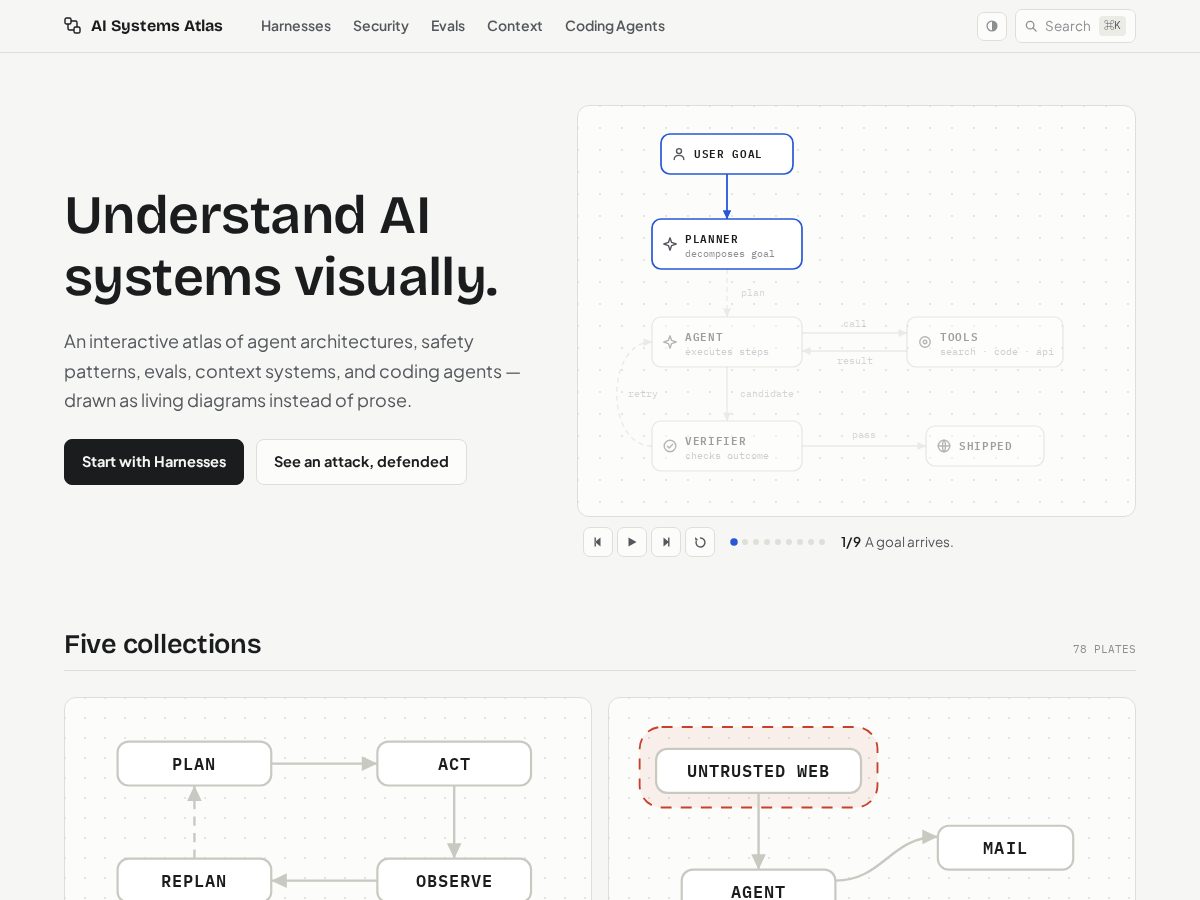Screen dimensions: 1200x900
Task: Click the 'Five collections' heading
Action: 163,644
